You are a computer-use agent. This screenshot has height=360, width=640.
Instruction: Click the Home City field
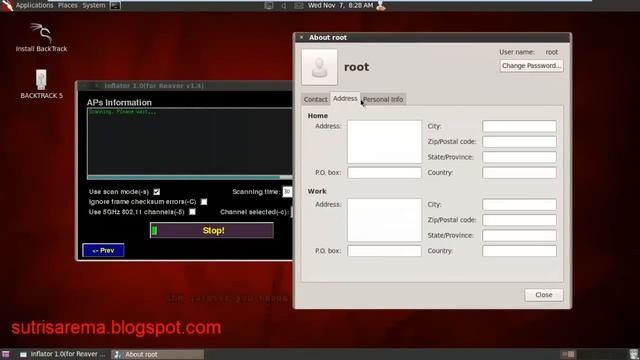pyautogui.click(x=519, y=126)
